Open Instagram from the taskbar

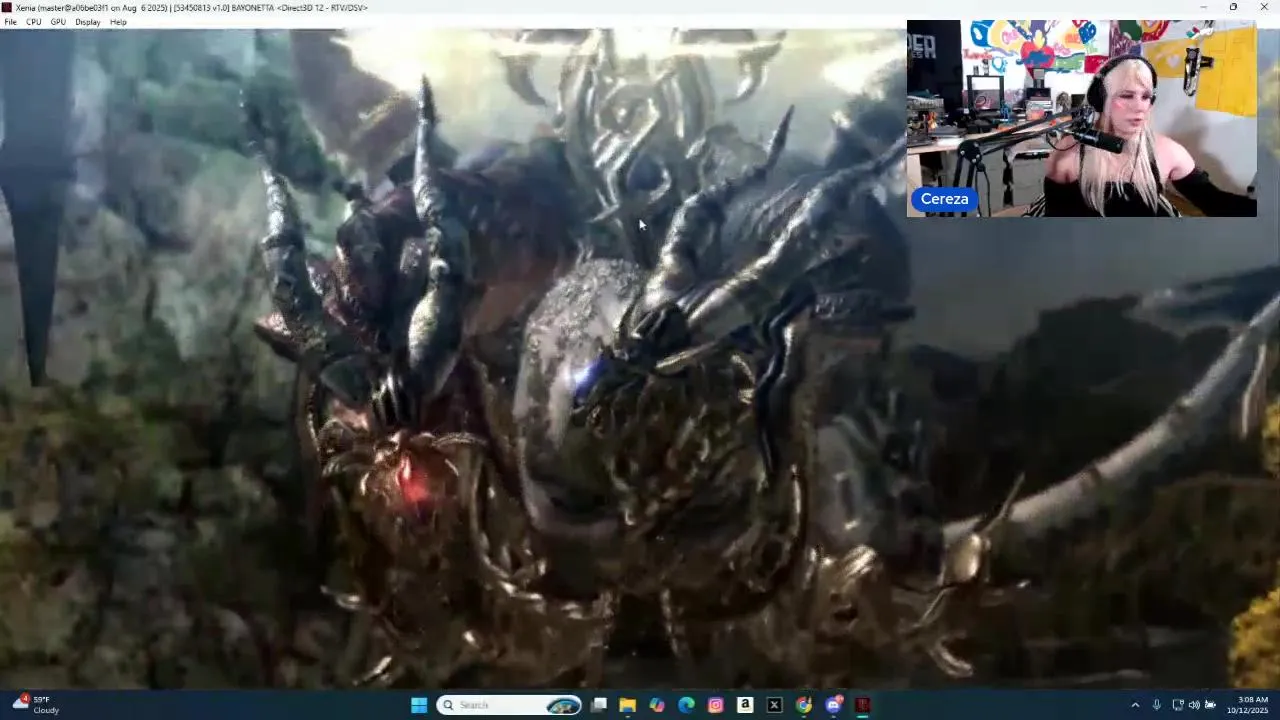[x=716, y=705]
